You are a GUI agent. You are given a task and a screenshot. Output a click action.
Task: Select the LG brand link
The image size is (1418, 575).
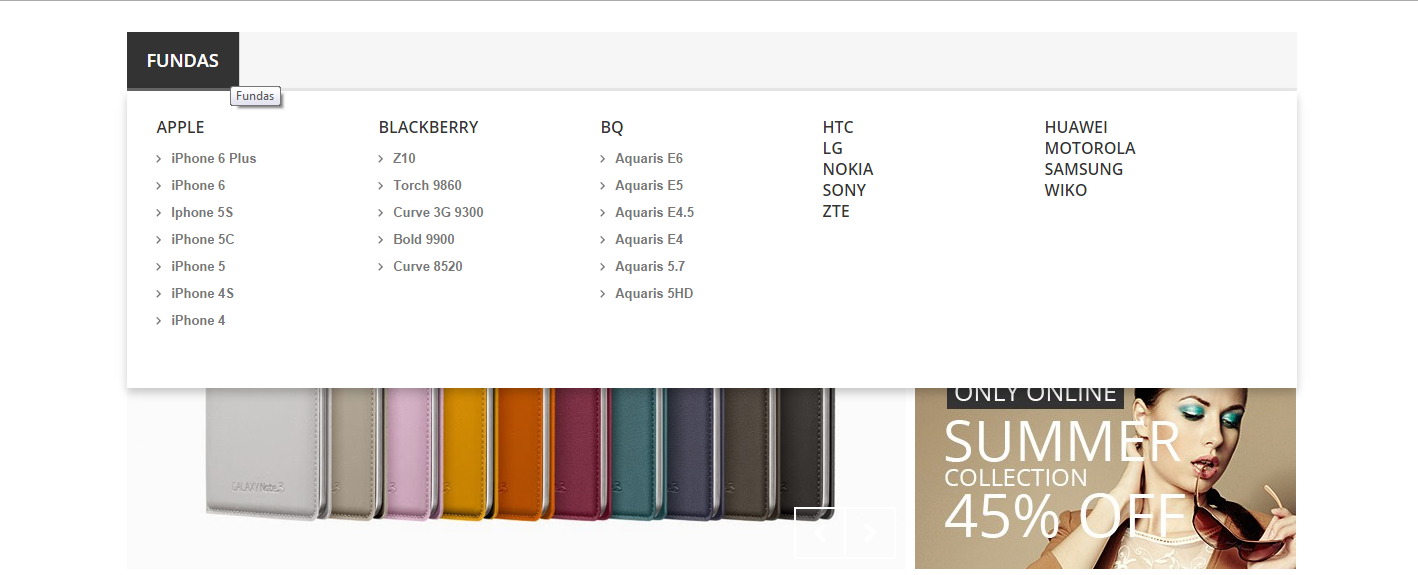click(833, 148)
